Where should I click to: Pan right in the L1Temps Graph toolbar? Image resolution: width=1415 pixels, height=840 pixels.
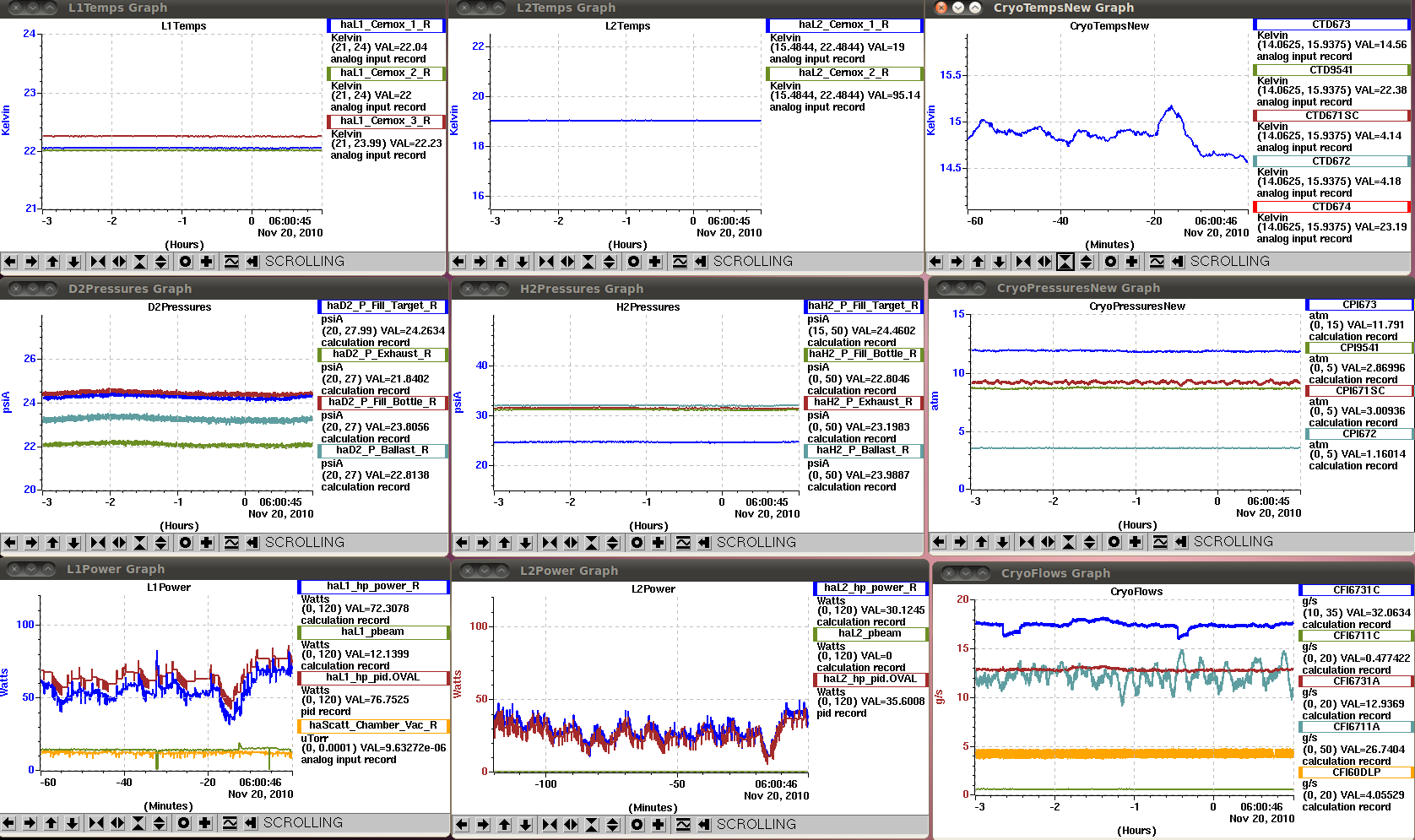(x=31, y=262)
